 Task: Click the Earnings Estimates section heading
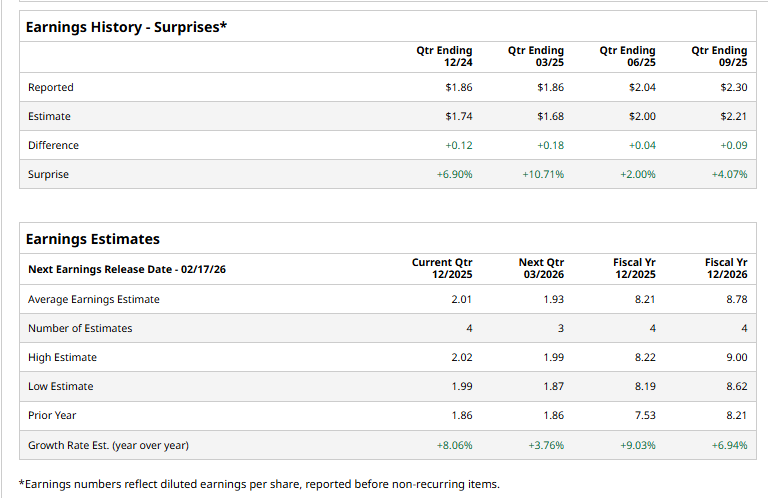tap(92, 239)
